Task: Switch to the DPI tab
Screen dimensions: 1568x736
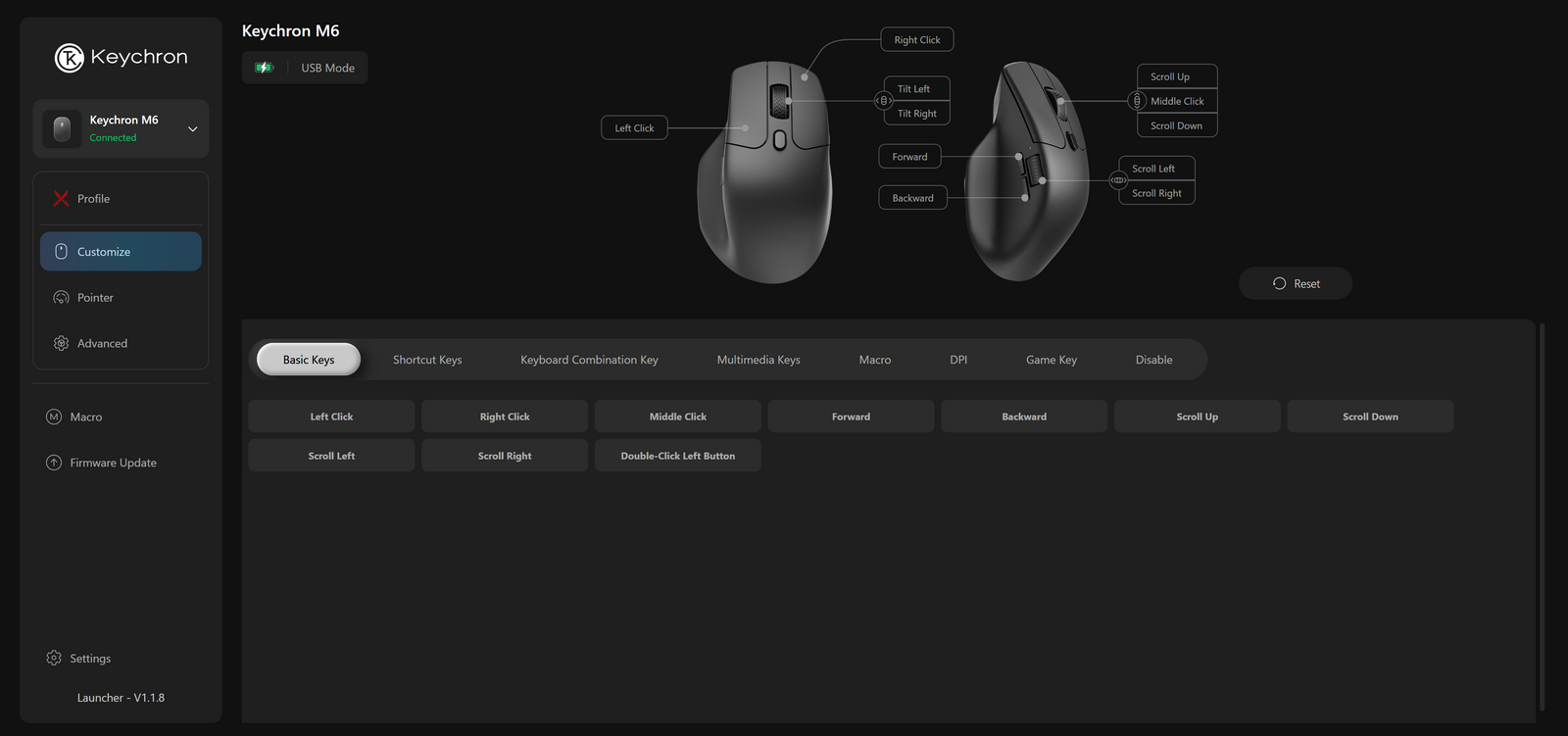Action: (x=958, y=360)
